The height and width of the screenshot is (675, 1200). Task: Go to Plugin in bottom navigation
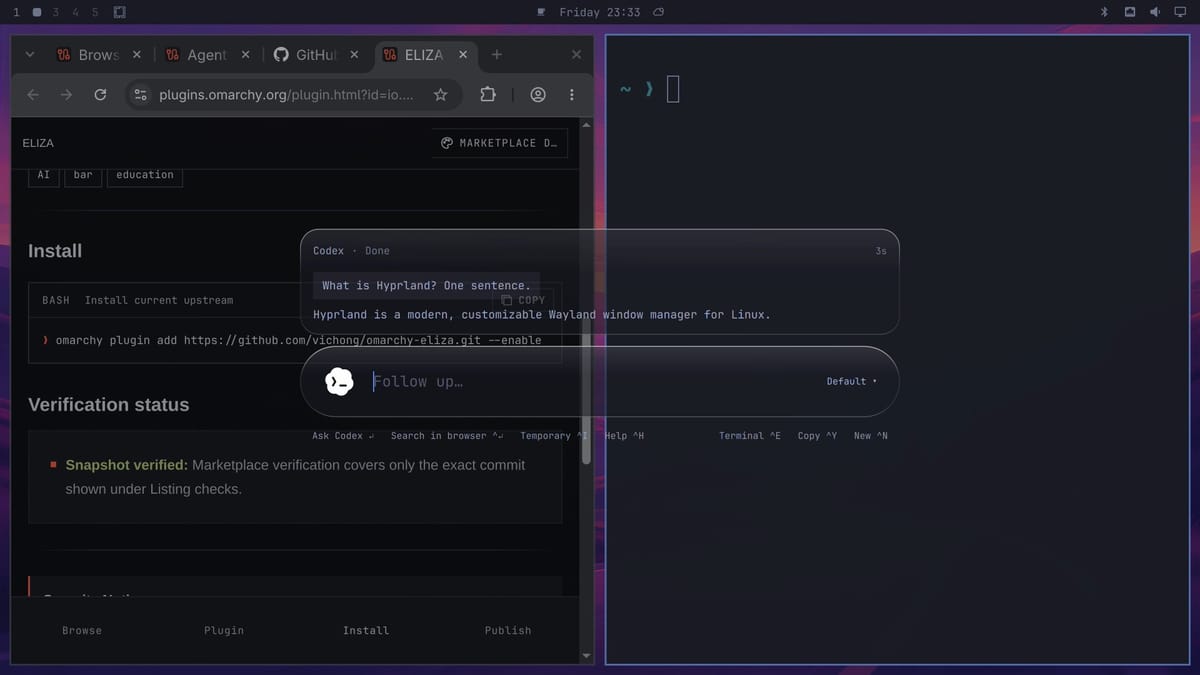tap(224, 630)
